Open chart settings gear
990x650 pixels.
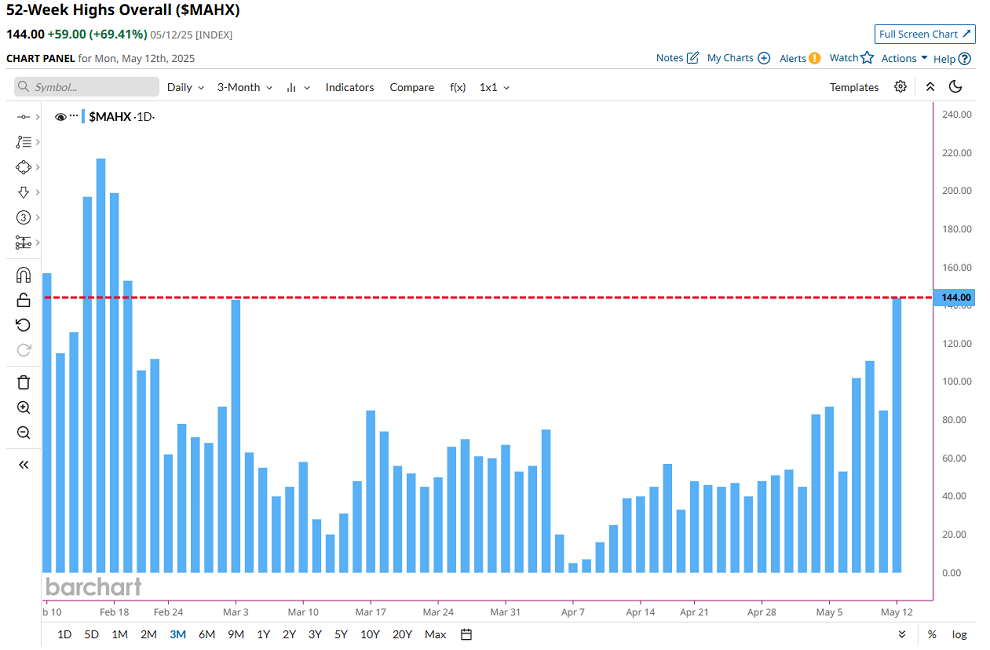900,87
